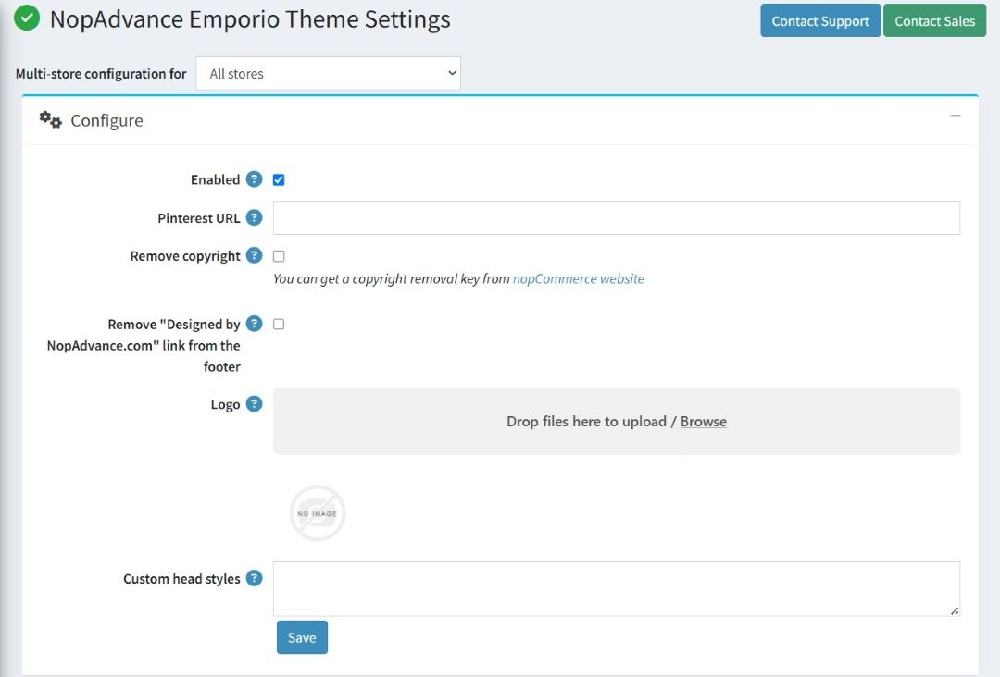The width and height of the screenshot is (1000, 677).
Task: Click the Custom head styles resize handle
Action: (954, 611)
